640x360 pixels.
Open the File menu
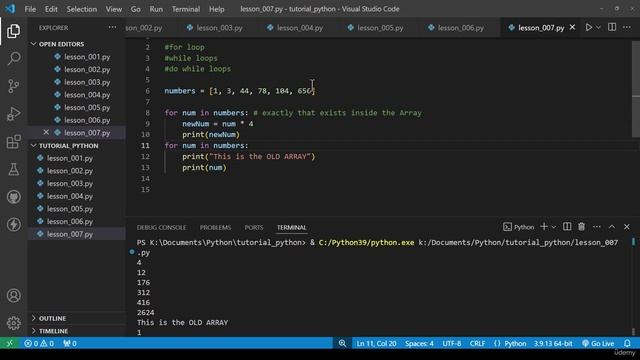(30, 9)
